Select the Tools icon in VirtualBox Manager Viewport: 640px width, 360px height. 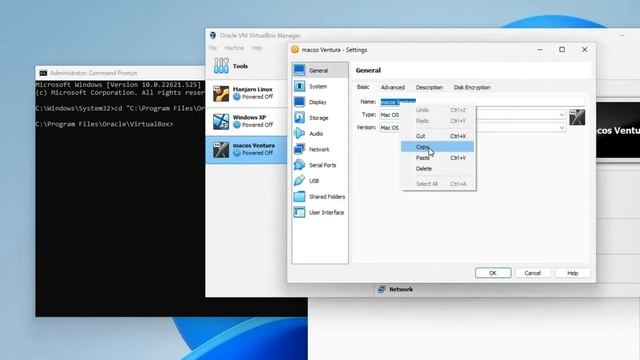coord(221,66)
